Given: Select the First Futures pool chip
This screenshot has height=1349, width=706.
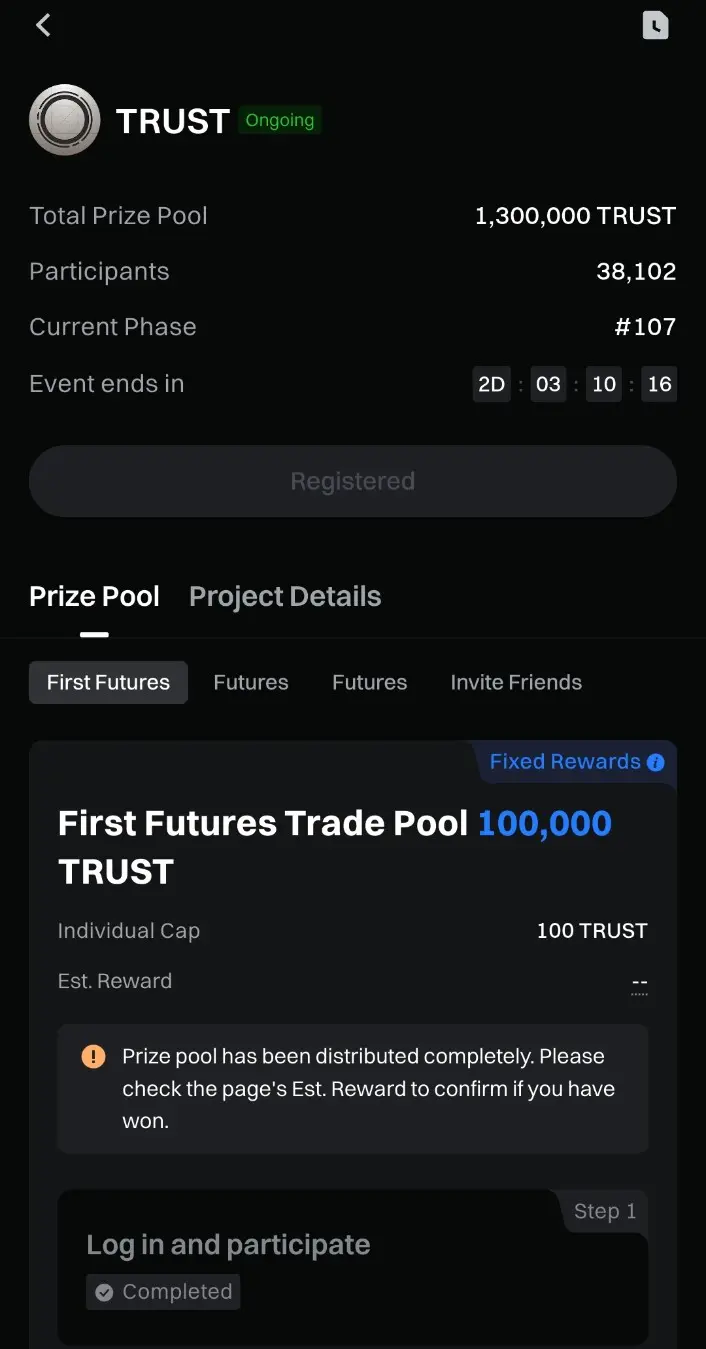Looking at the screenshot, I should [x=108, y=683].
